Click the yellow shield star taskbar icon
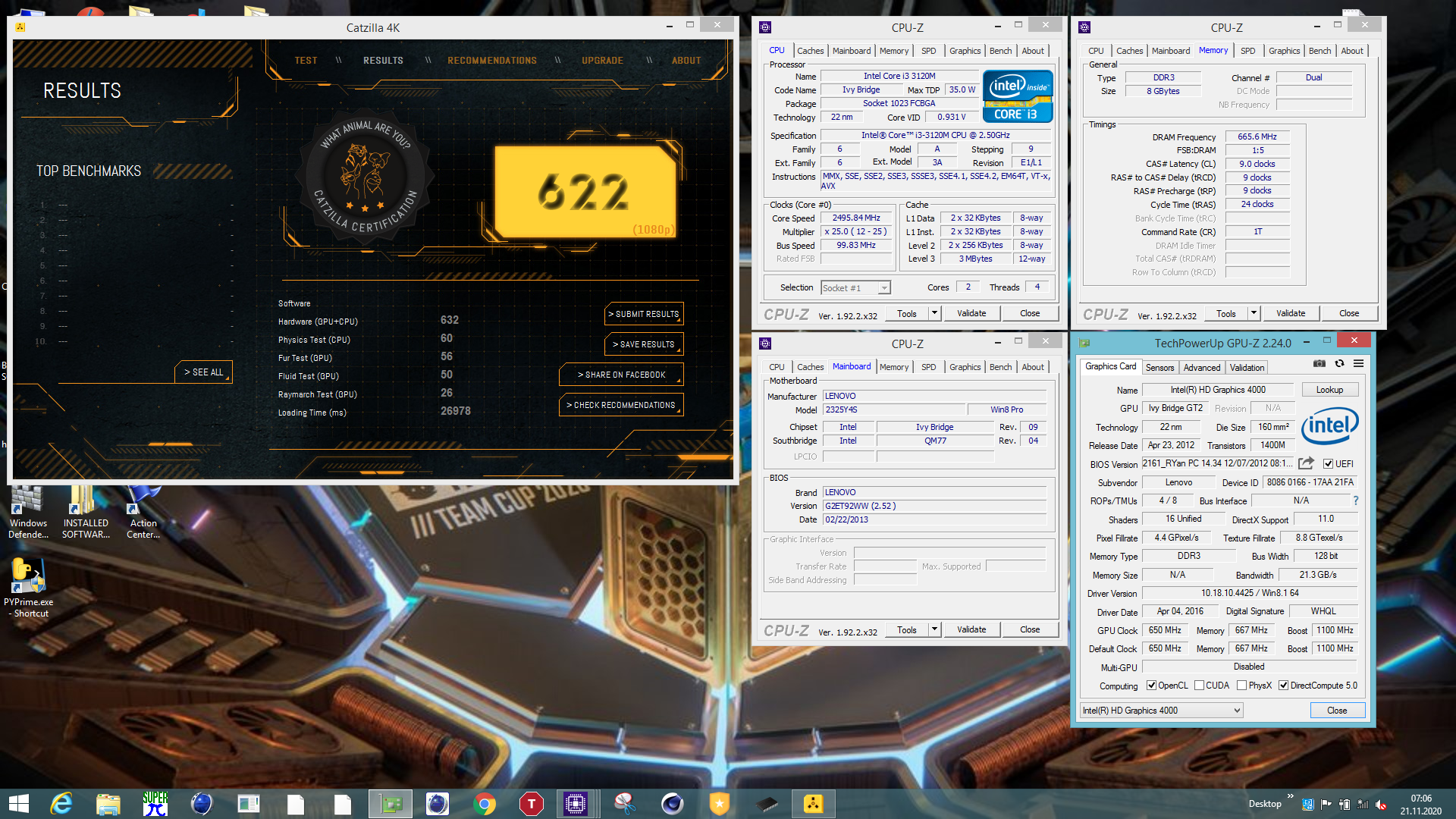Image resolution: width=1456 pixels, height=819 pixels. tap(719, 804)
